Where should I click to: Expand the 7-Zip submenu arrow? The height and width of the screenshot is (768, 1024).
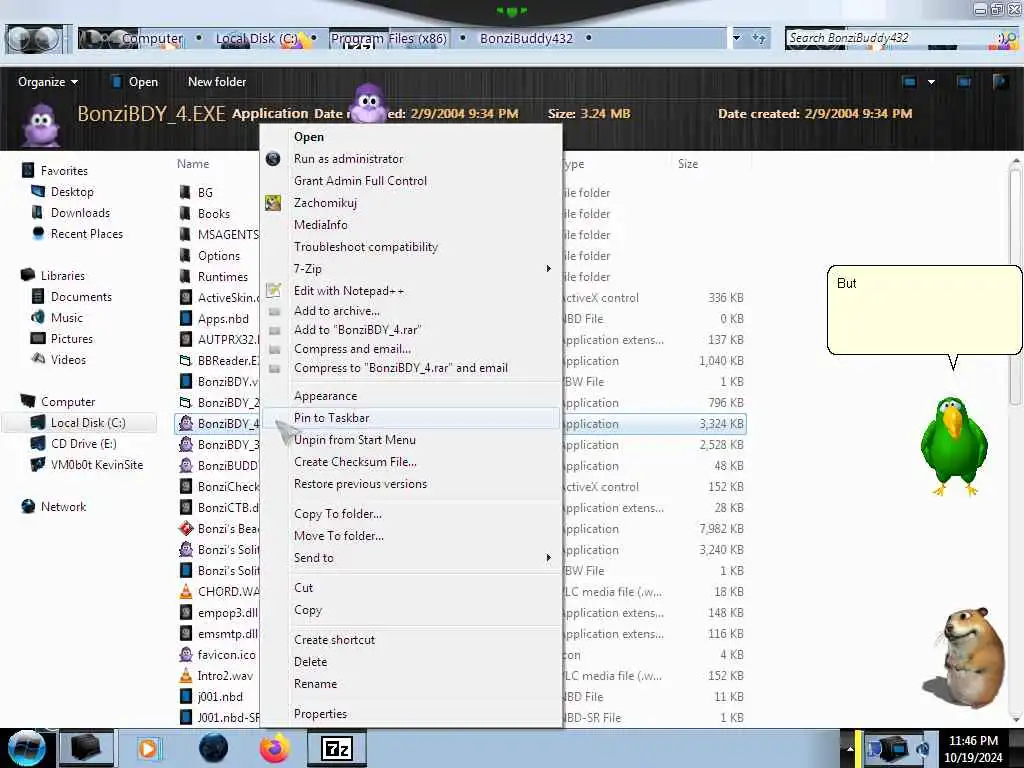[549, 268]
